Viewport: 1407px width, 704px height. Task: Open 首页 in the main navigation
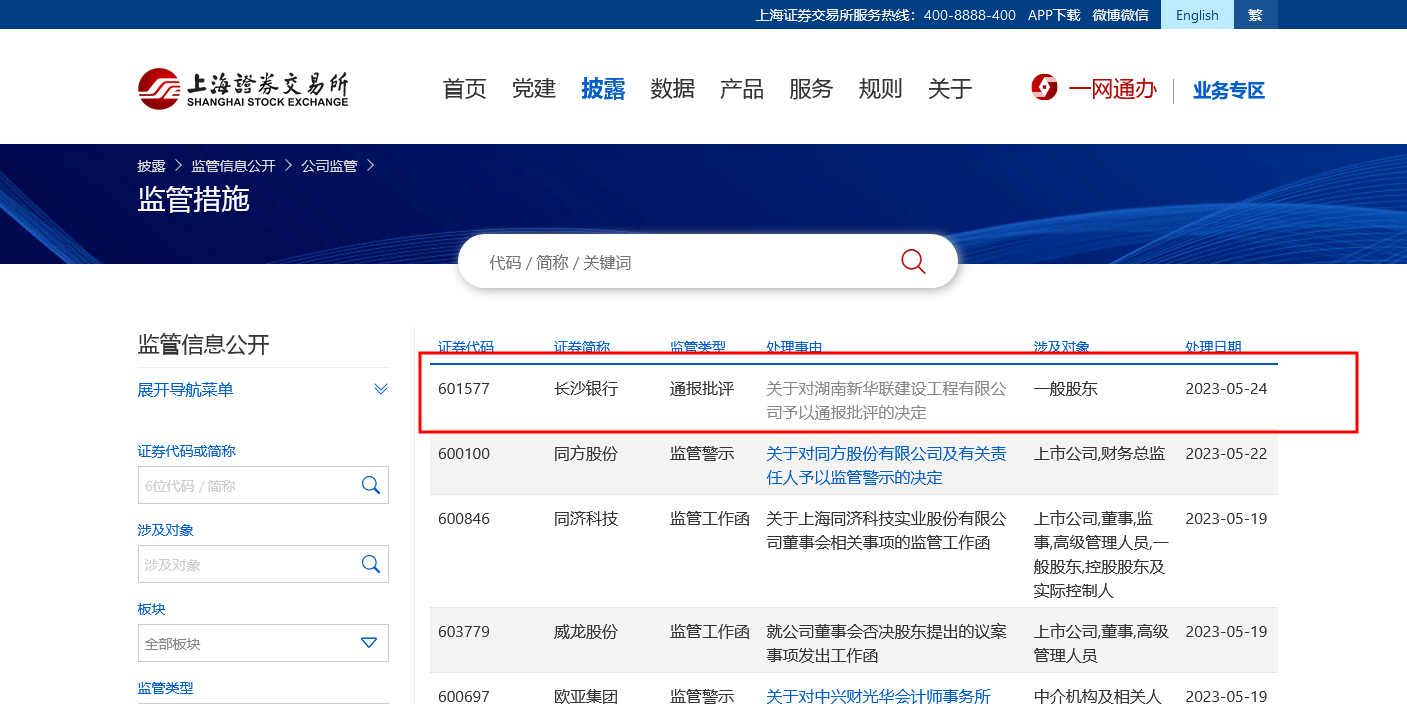pyautogui.click(x=465, y=89)
